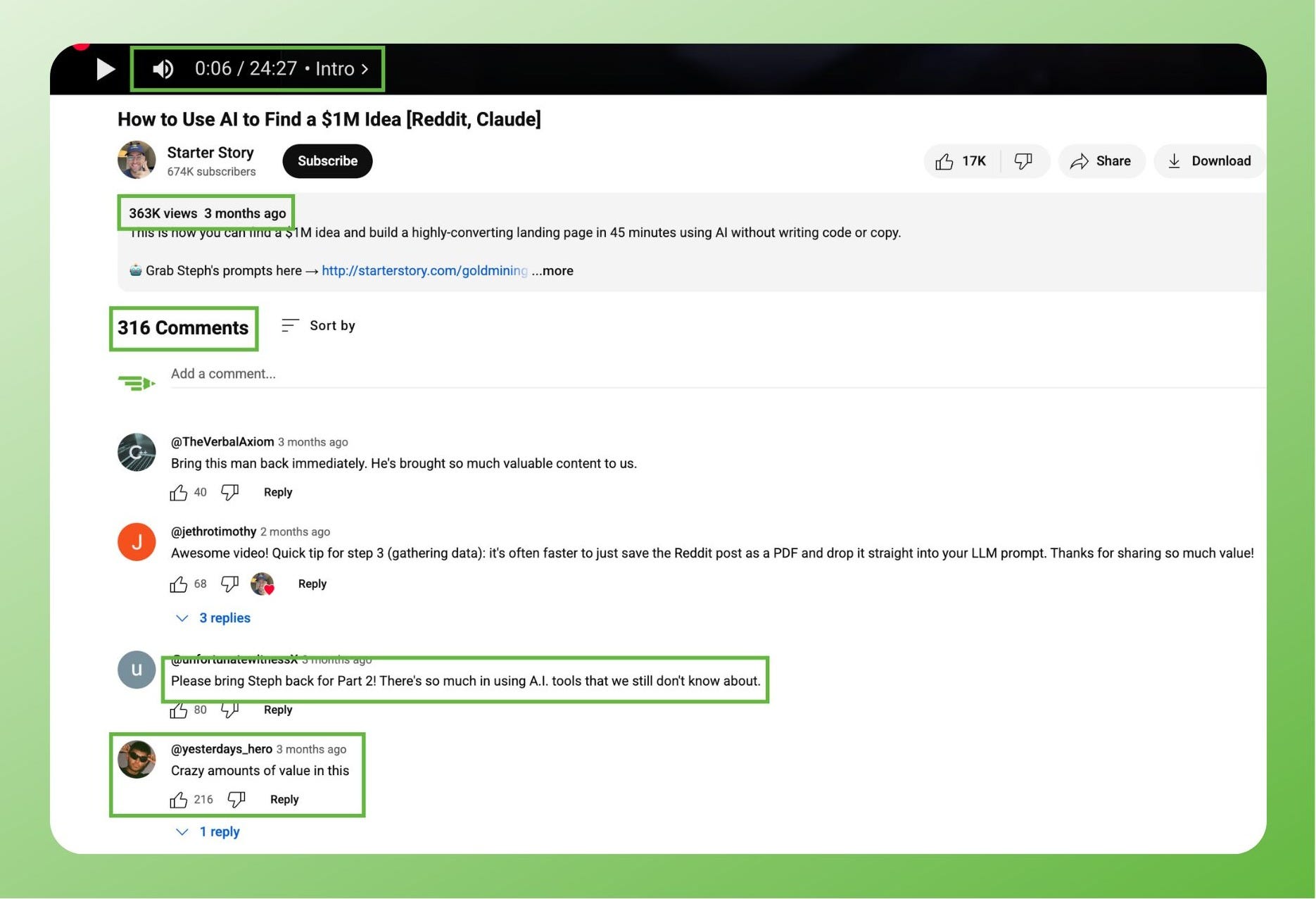Click the 316 Comments heading
The image size is (1316, 899).
click(183, 328)
